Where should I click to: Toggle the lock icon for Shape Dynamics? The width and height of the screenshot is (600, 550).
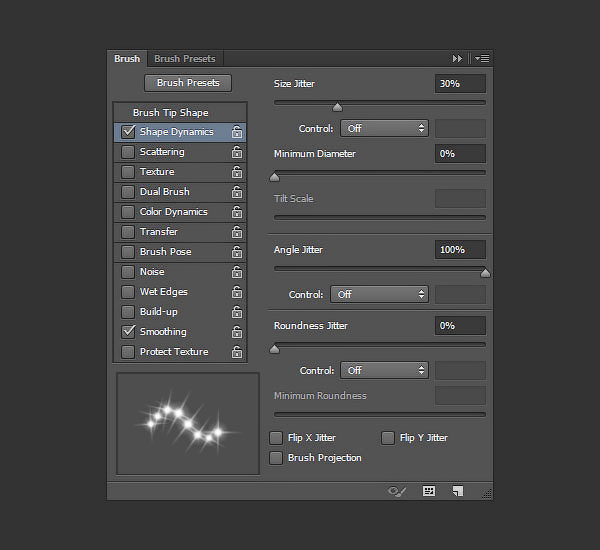coord(237,132)
